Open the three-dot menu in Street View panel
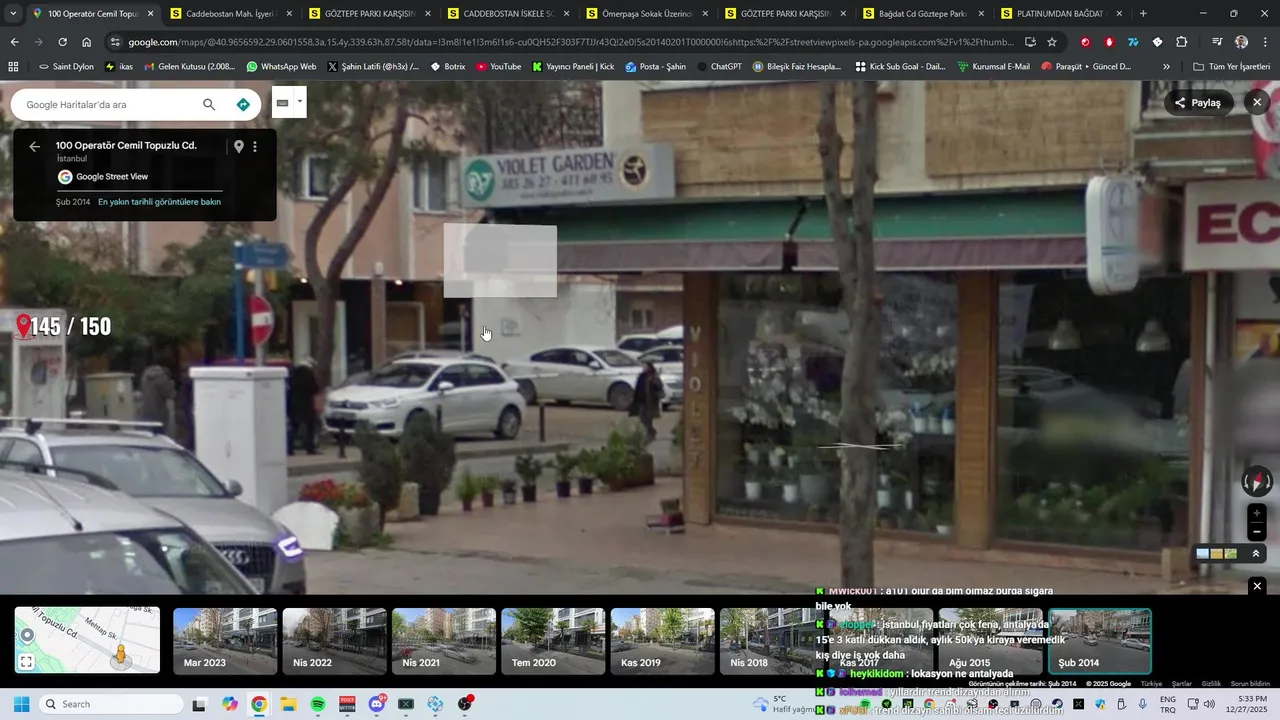 click(255, 146)
